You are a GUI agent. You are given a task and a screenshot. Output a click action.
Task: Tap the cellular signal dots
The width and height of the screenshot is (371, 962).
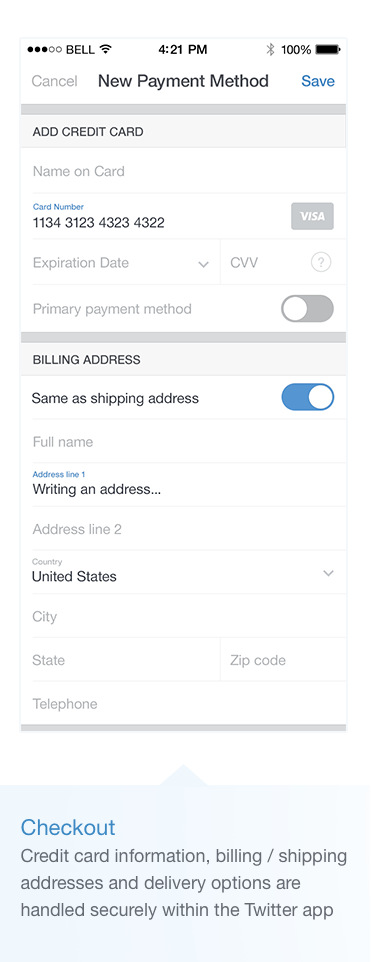(45, 50)
